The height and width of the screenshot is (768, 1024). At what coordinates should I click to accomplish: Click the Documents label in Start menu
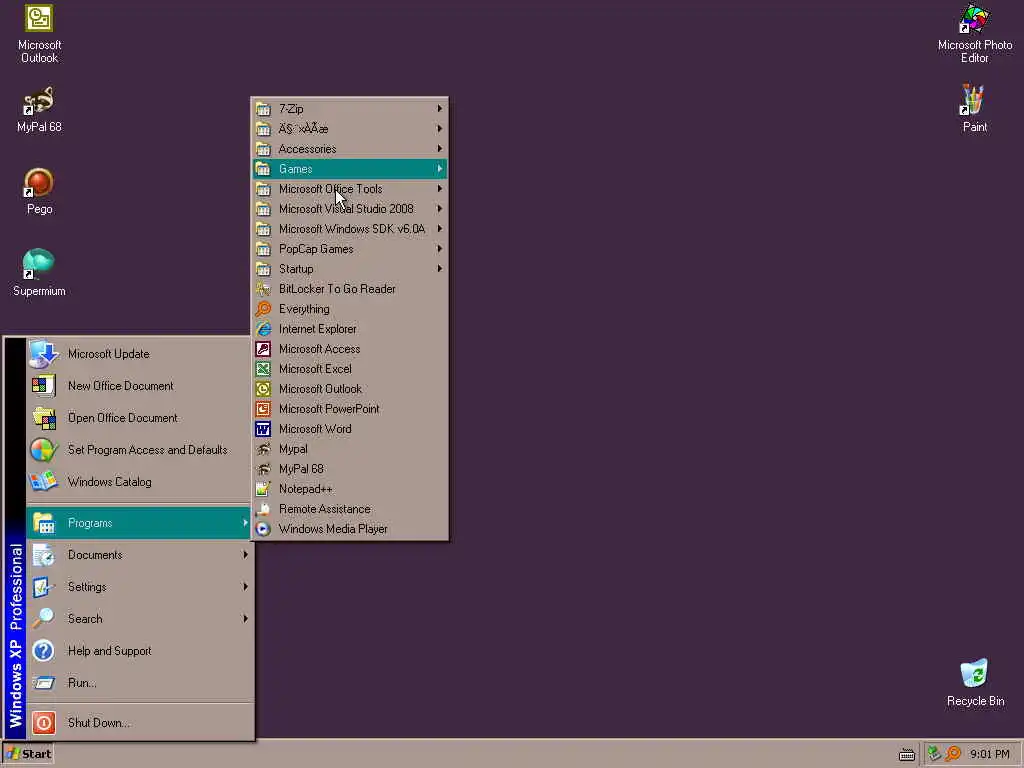click(x=95, y=555)
